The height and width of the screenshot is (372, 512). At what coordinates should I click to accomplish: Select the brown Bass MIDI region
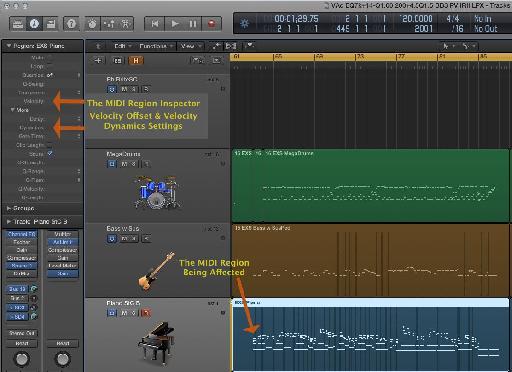370,261
